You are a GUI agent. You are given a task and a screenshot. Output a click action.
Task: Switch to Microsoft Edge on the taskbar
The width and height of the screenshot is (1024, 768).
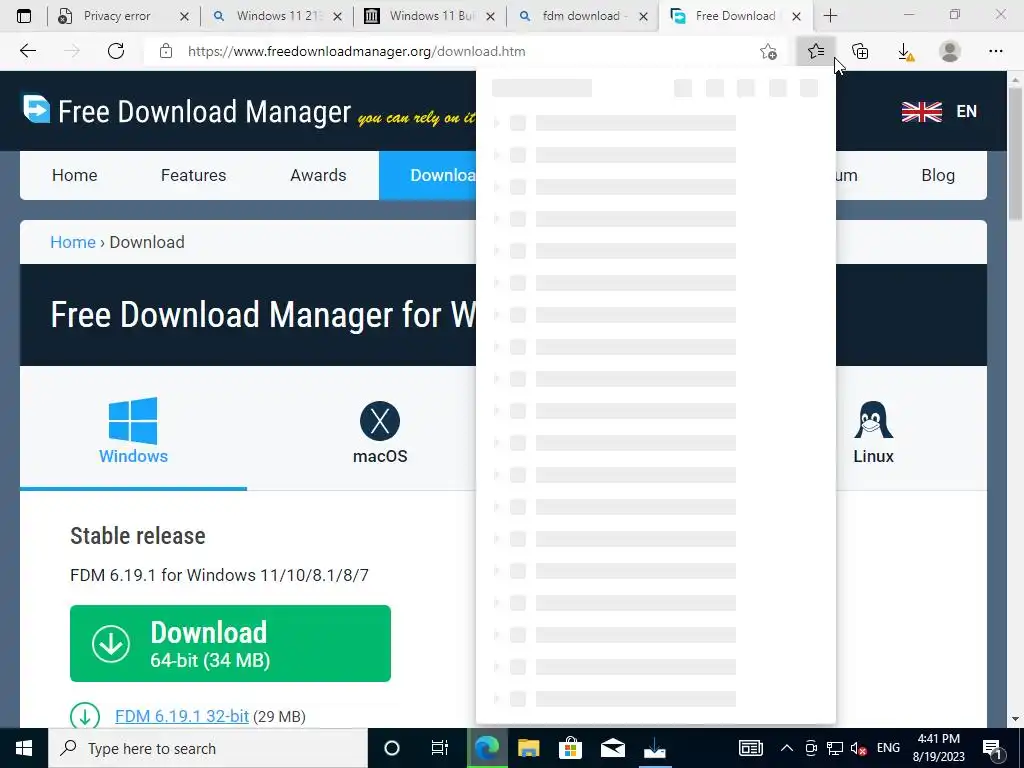[x=487, y=748]
